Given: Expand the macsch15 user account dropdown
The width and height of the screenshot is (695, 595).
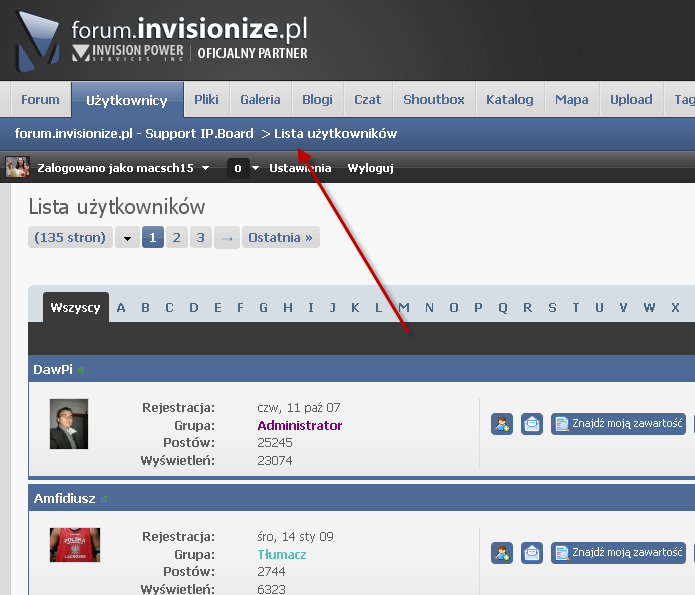Looking at the screenshot, I should pyautogui.click(x=206, y=168).
